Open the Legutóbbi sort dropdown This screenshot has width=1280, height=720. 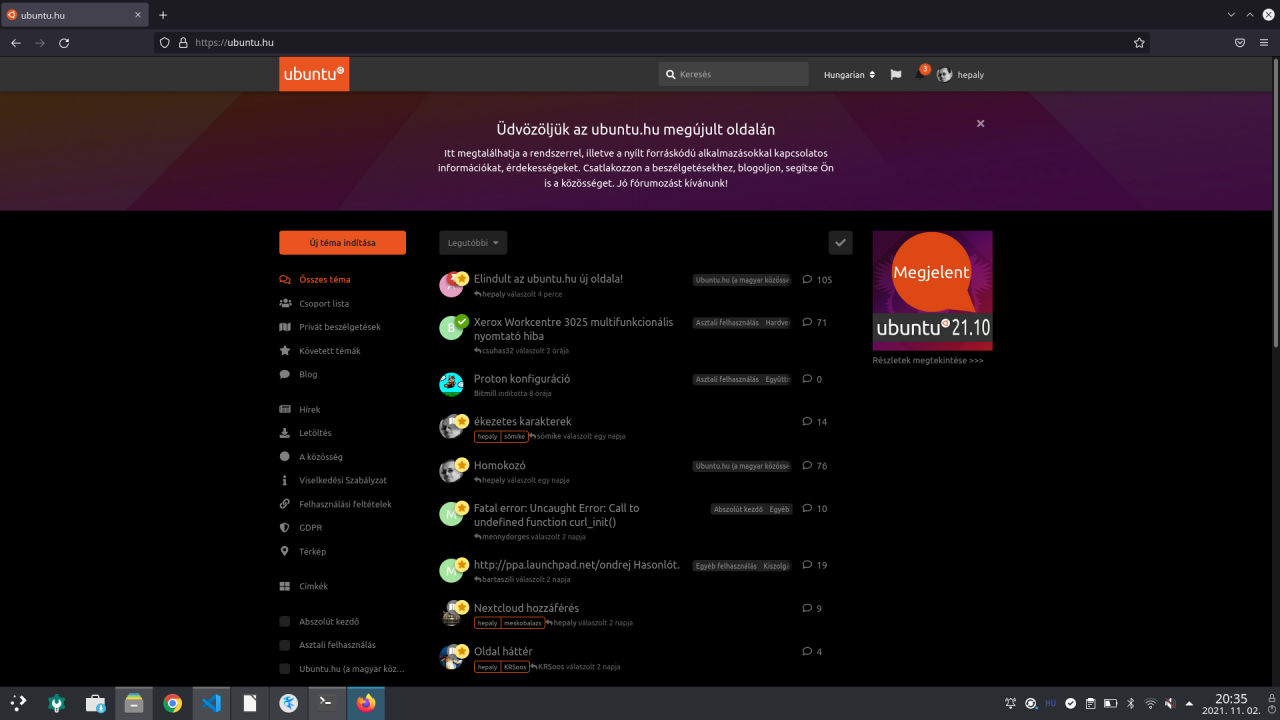pyautogui.click(x=473, y=243)
